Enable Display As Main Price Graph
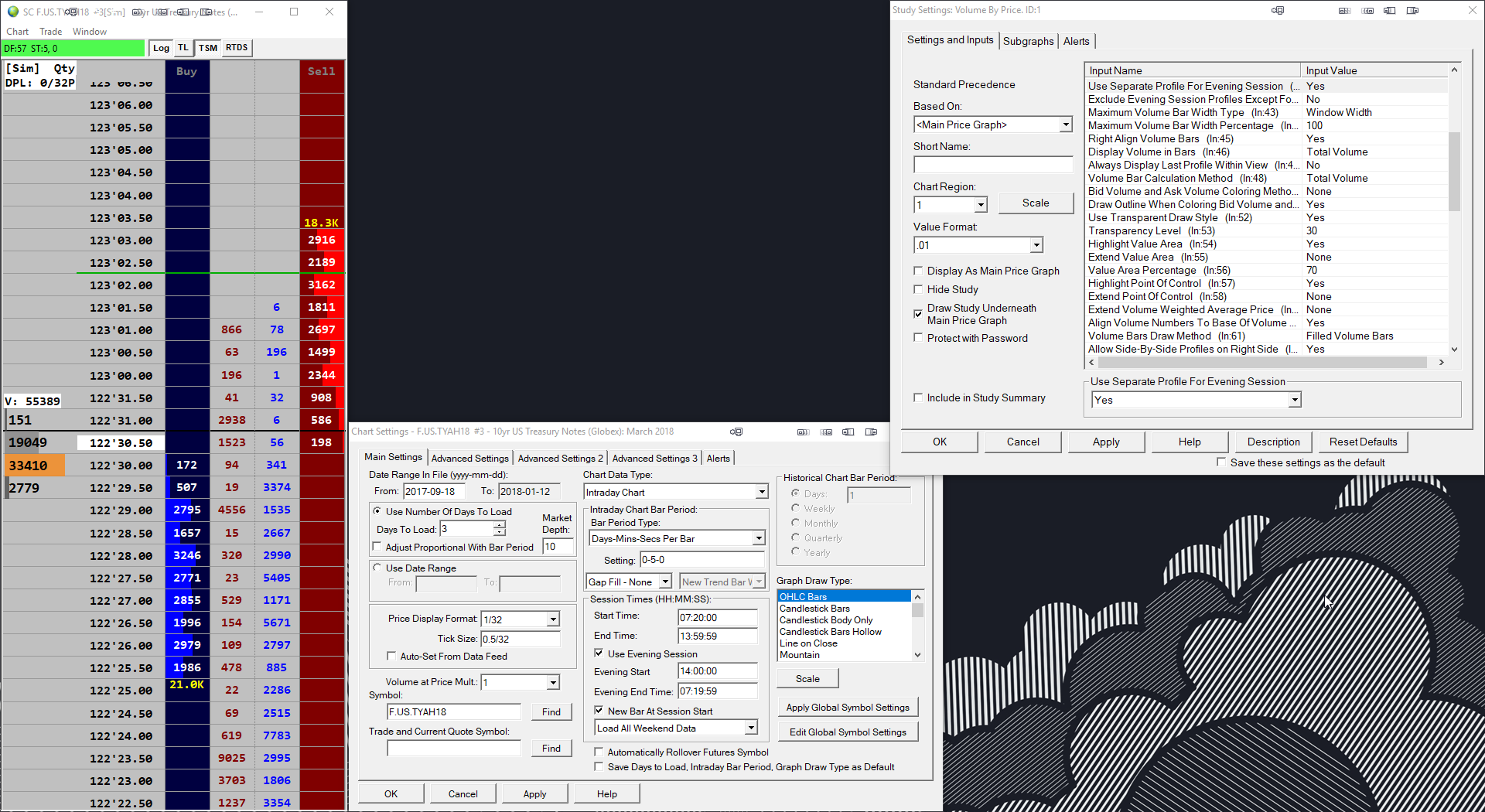Screen dimensions: 1485x812 point(918,271)
